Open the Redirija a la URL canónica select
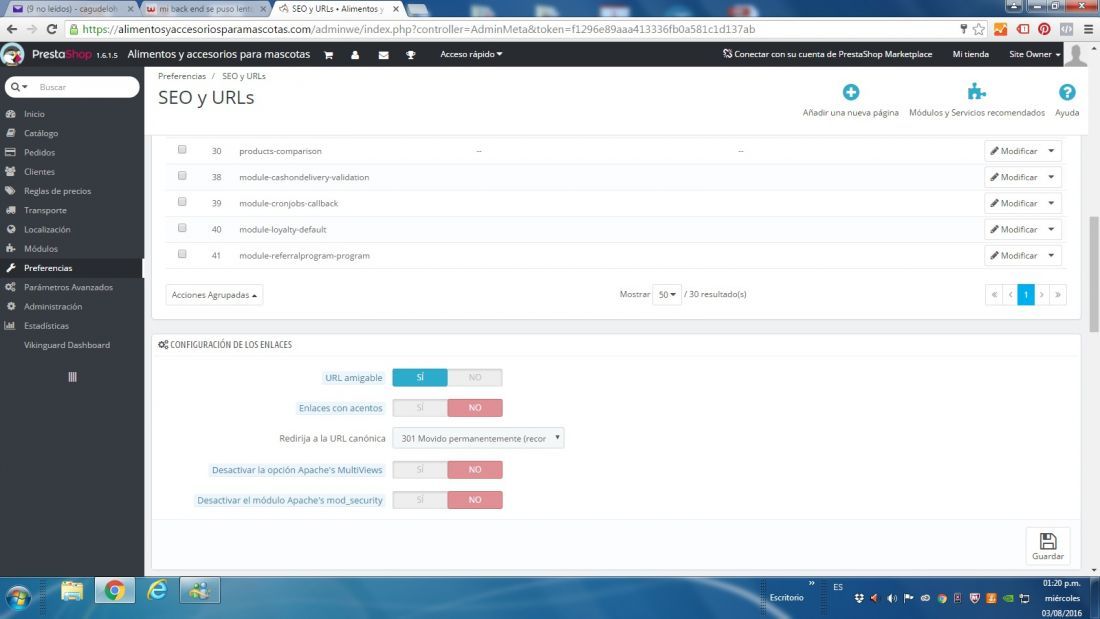 (478, 438)
